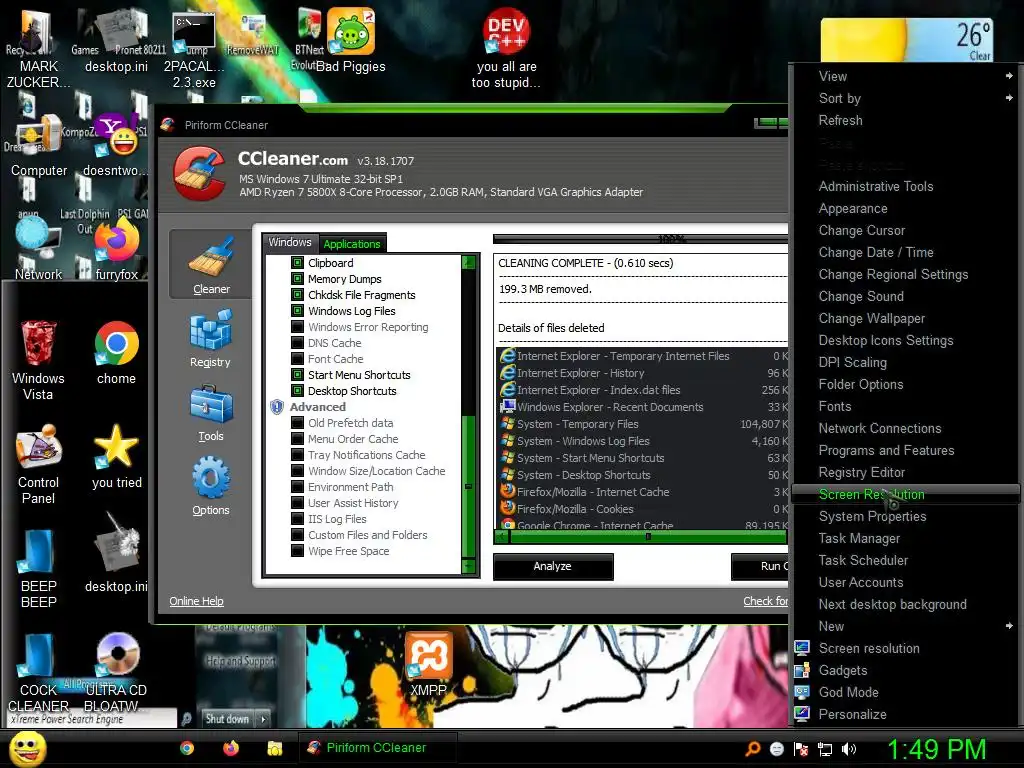This screenshot has height=768, width=1024.
Task: Click the CCleaner logo in the header
Action: click(x=199, y=173)
